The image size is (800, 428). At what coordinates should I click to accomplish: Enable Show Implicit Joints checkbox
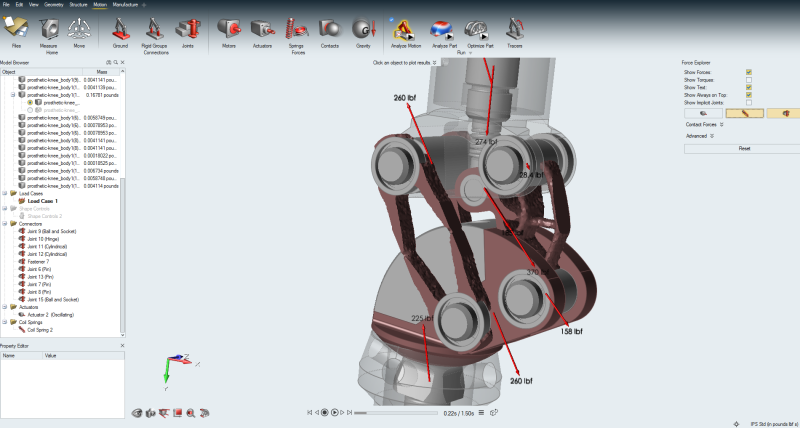click(x=748, y=103)
